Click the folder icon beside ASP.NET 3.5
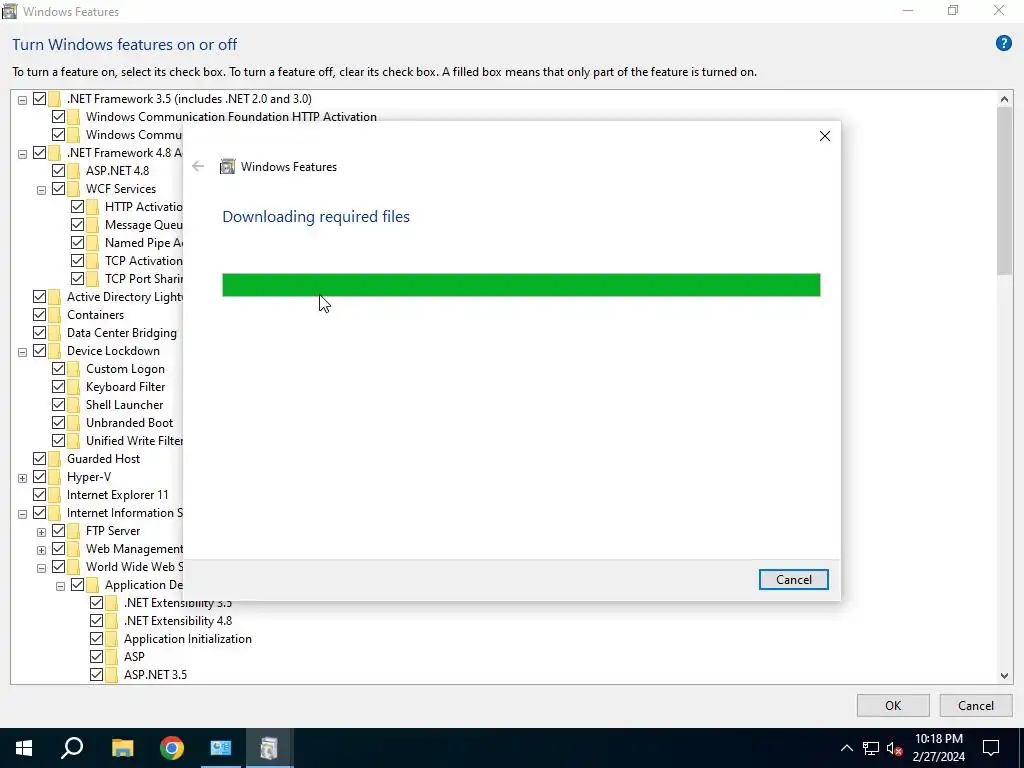 (112, 675)
